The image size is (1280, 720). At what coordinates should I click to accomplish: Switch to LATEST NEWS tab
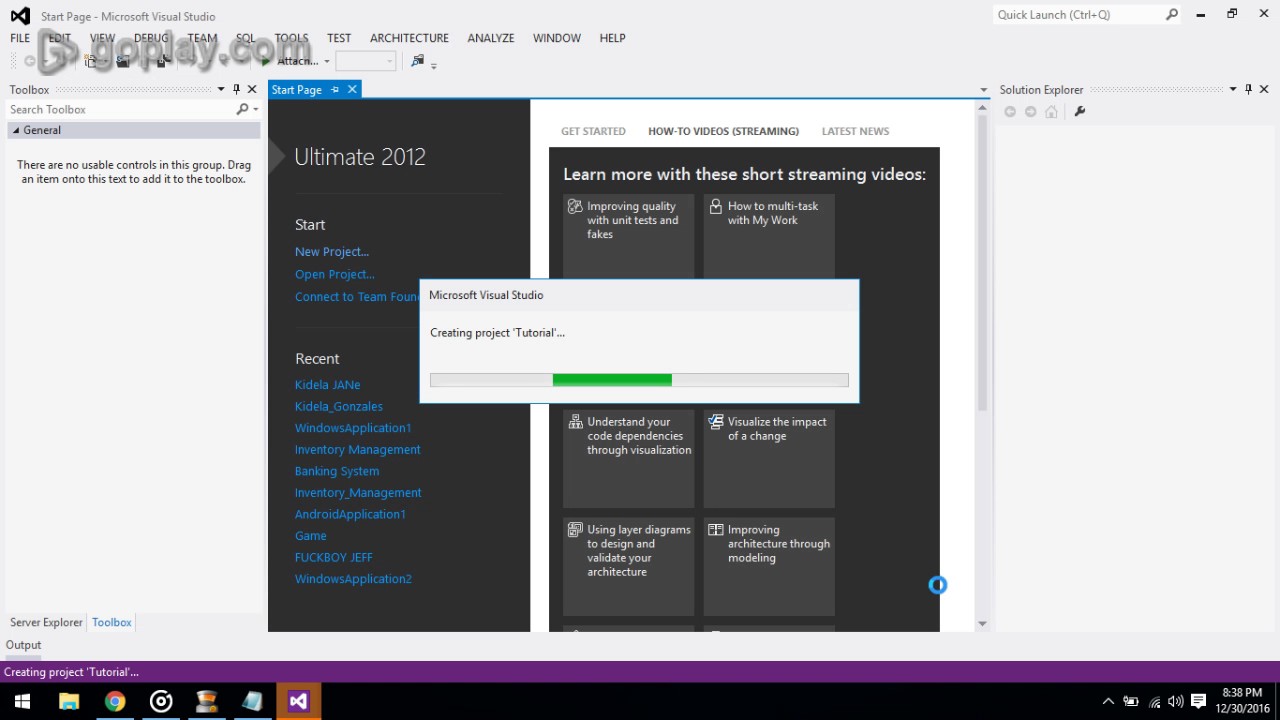click(855, 131)
